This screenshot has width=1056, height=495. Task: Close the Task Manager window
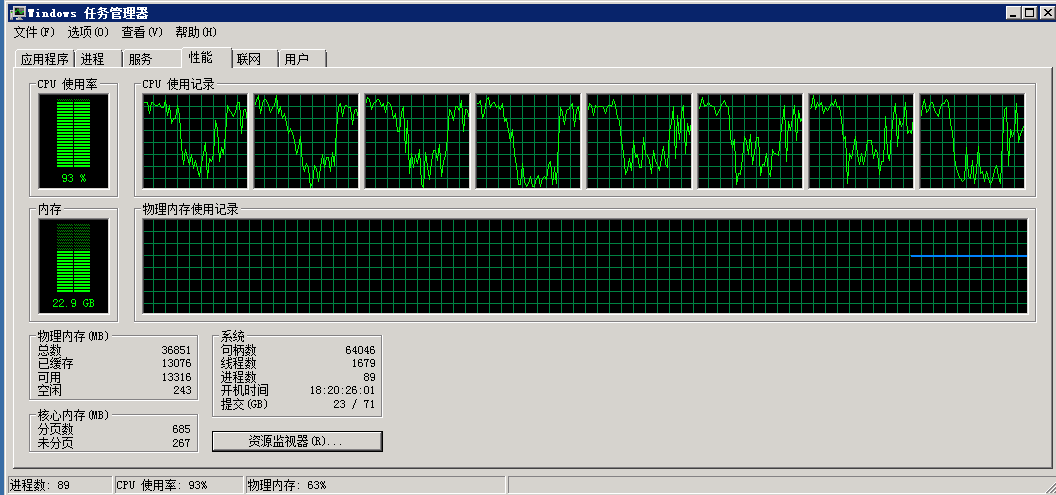pyautogui.click(x=1045, y=13)
